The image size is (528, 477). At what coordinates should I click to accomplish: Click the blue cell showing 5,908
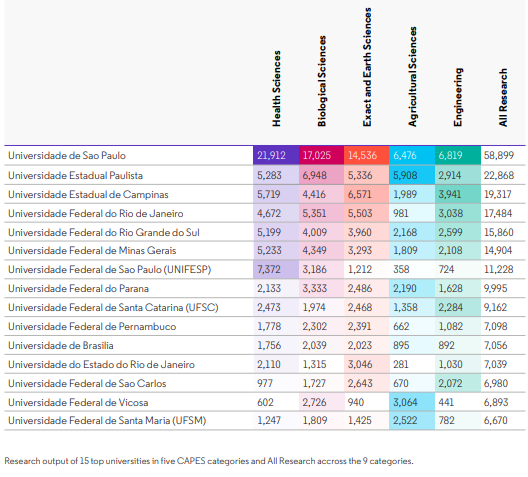(412, 175)
